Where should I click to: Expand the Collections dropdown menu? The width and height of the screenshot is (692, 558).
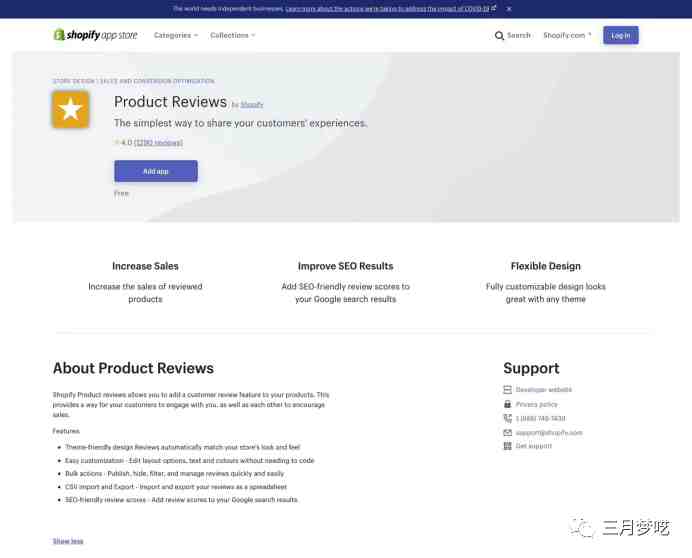tap(233, 35)
